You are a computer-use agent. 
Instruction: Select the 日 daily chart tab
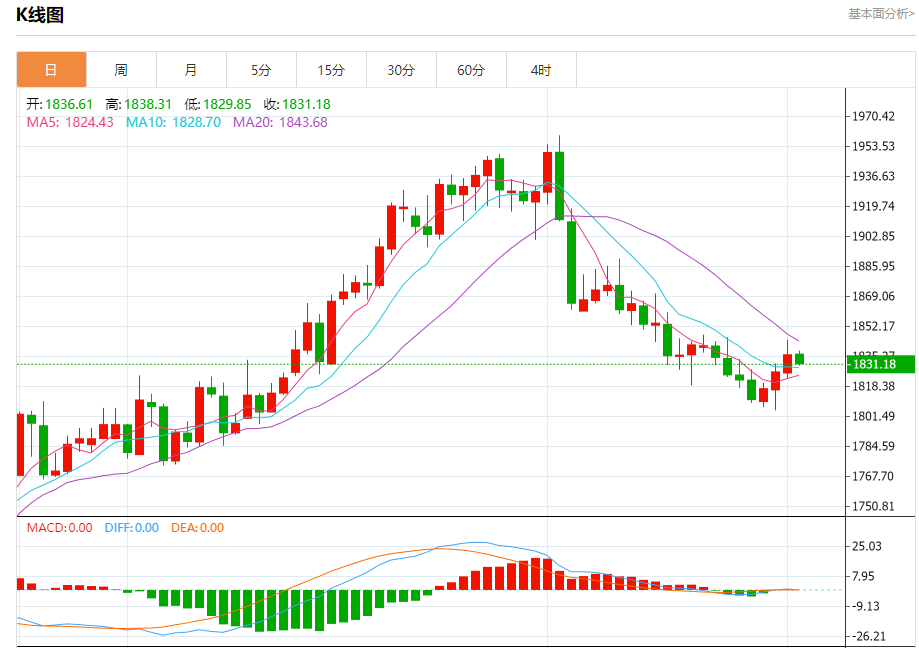tap(51, 70)
